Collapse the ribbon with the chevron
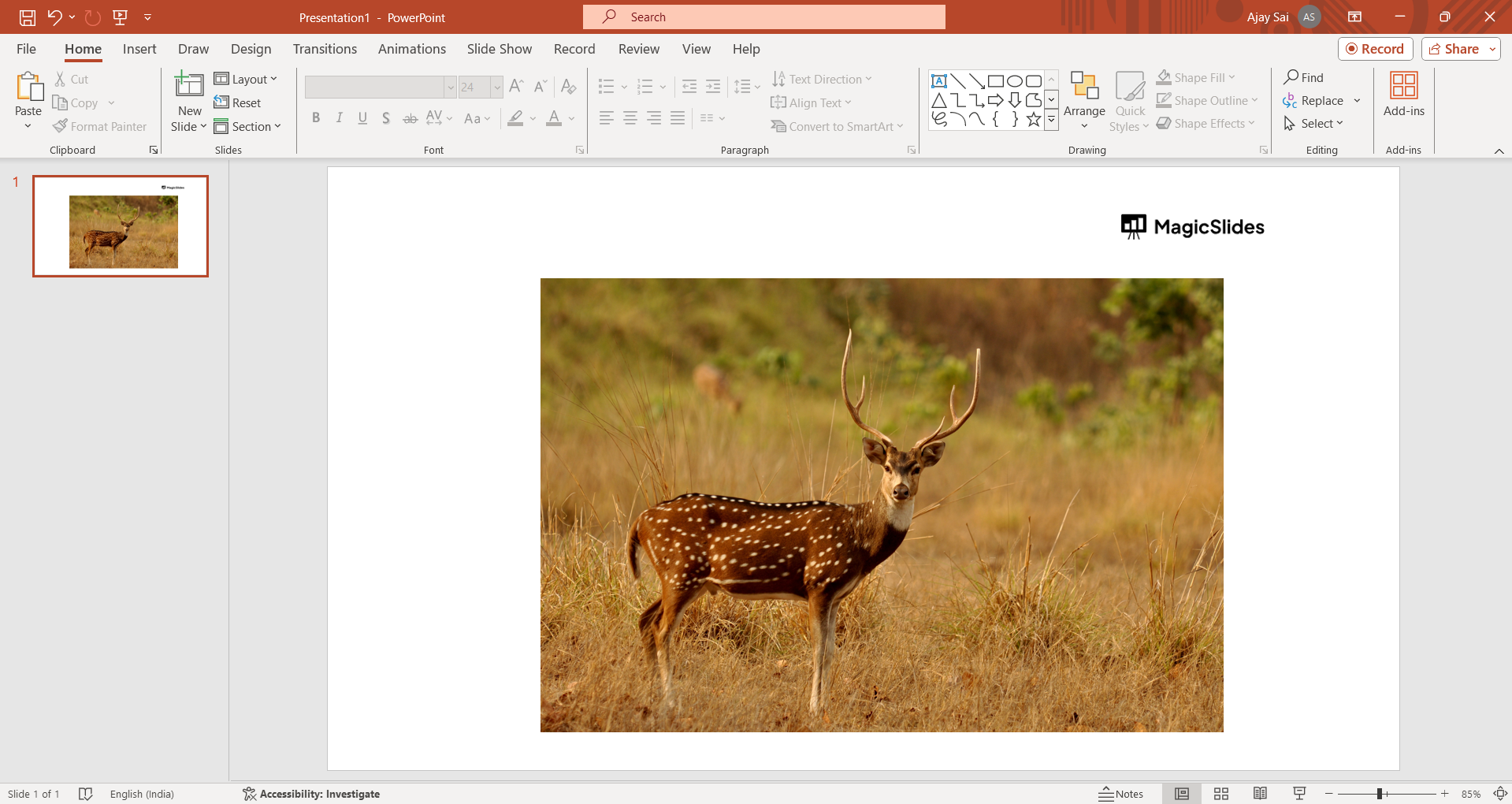This screenshot has height=804, width=1512. pos(1499,151)
